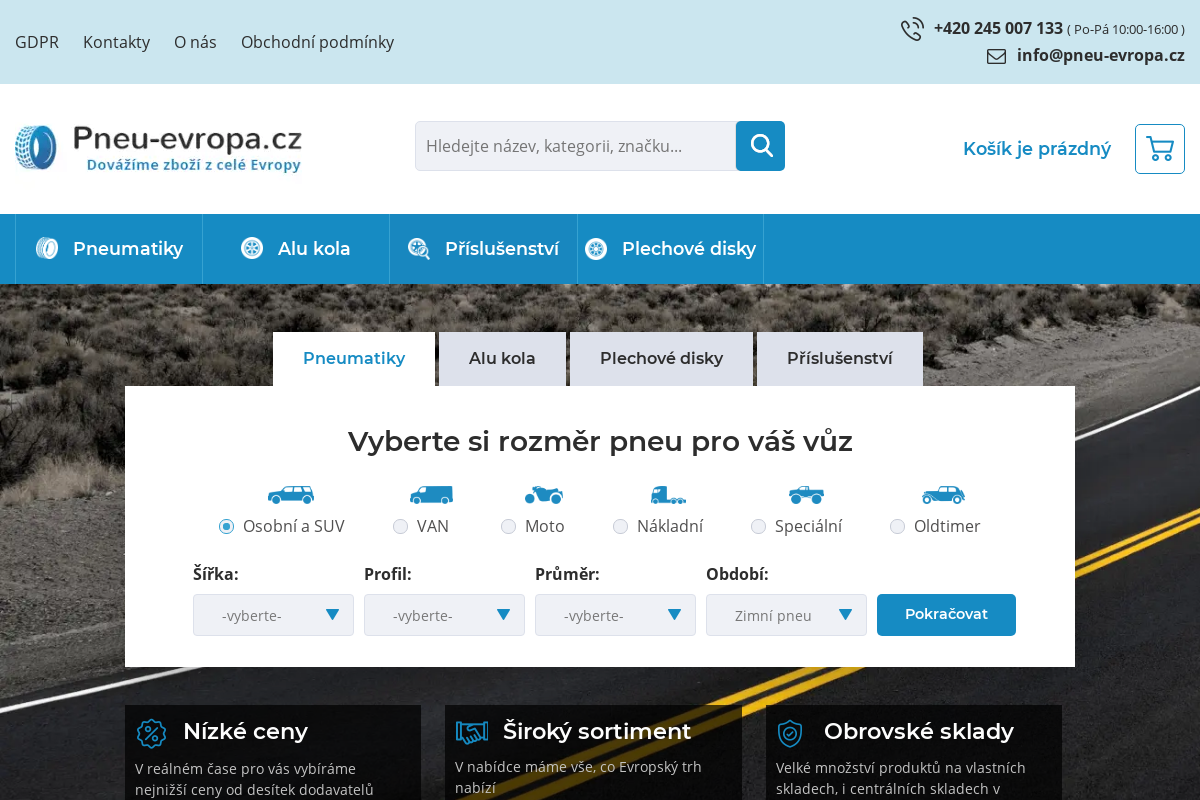Expand the Průměr selection list
The width and height of the screenshot is (1200, 800).
click(615, 615)
